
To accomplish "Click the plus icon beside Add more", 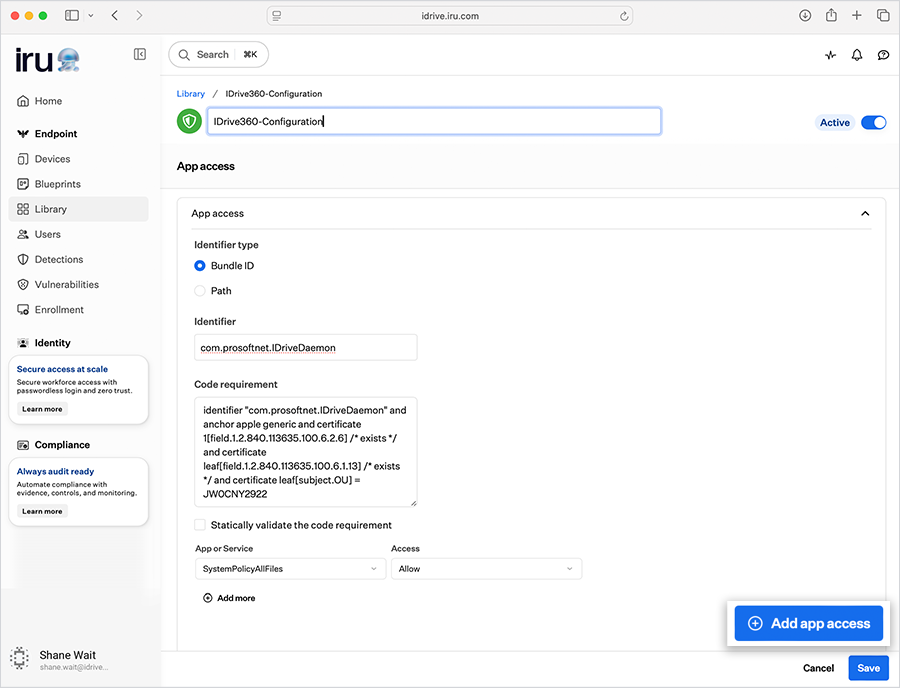I will (x=207, y=598).
